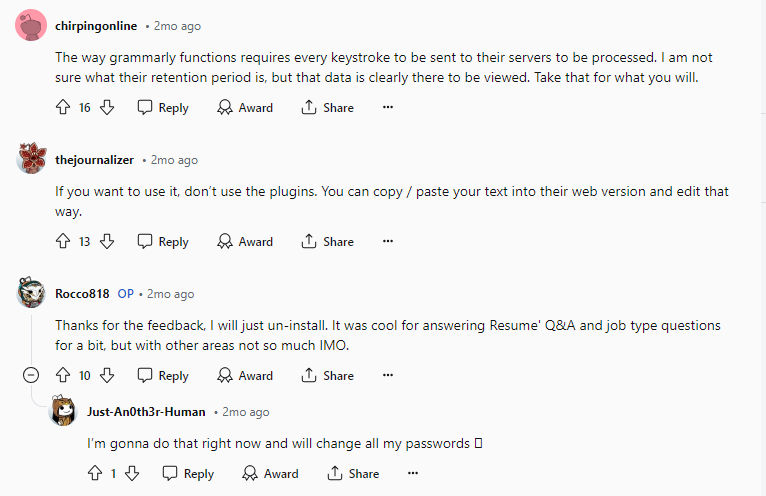Upvote chirpingonline's comment
766x496 pixels.
[63, 108]
